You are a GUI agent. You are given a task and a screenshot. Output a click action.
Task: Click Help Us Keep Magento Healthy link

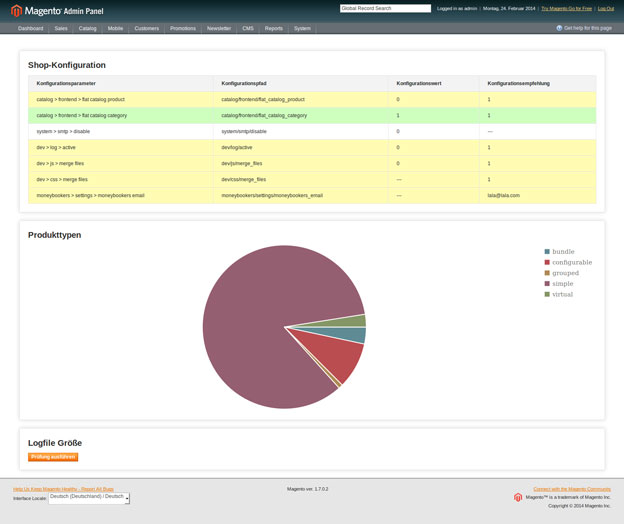click(63, 489)
